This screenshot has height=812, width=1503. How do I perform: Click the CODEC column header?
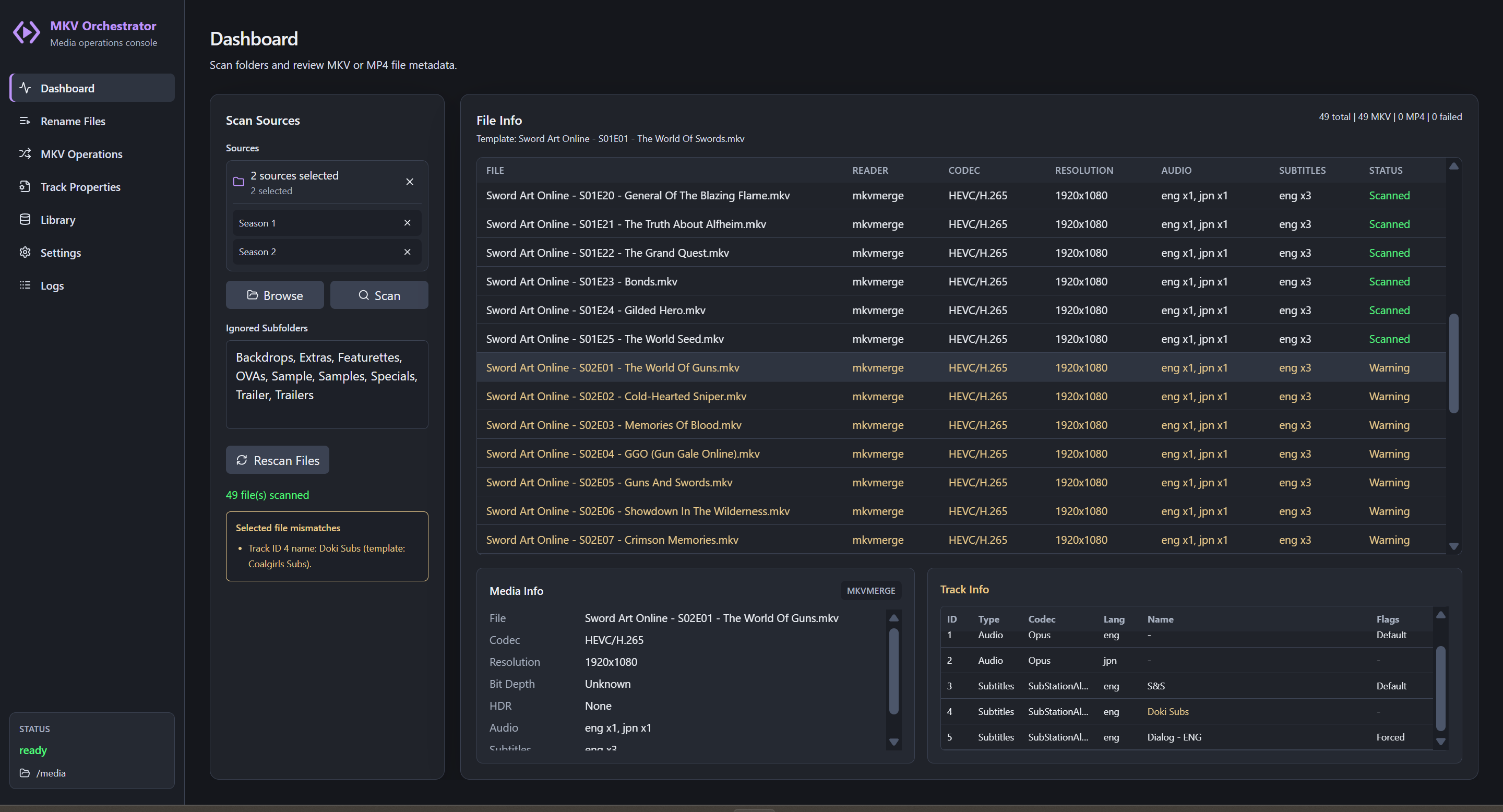964,170
